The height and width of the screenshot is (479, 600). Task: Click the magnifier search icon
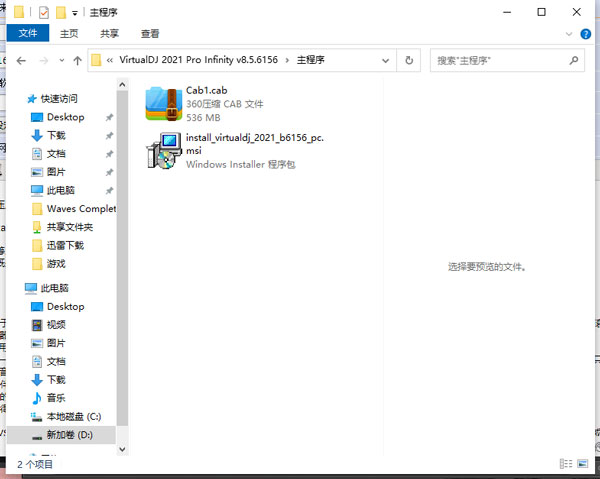click(x=574, y=60)
